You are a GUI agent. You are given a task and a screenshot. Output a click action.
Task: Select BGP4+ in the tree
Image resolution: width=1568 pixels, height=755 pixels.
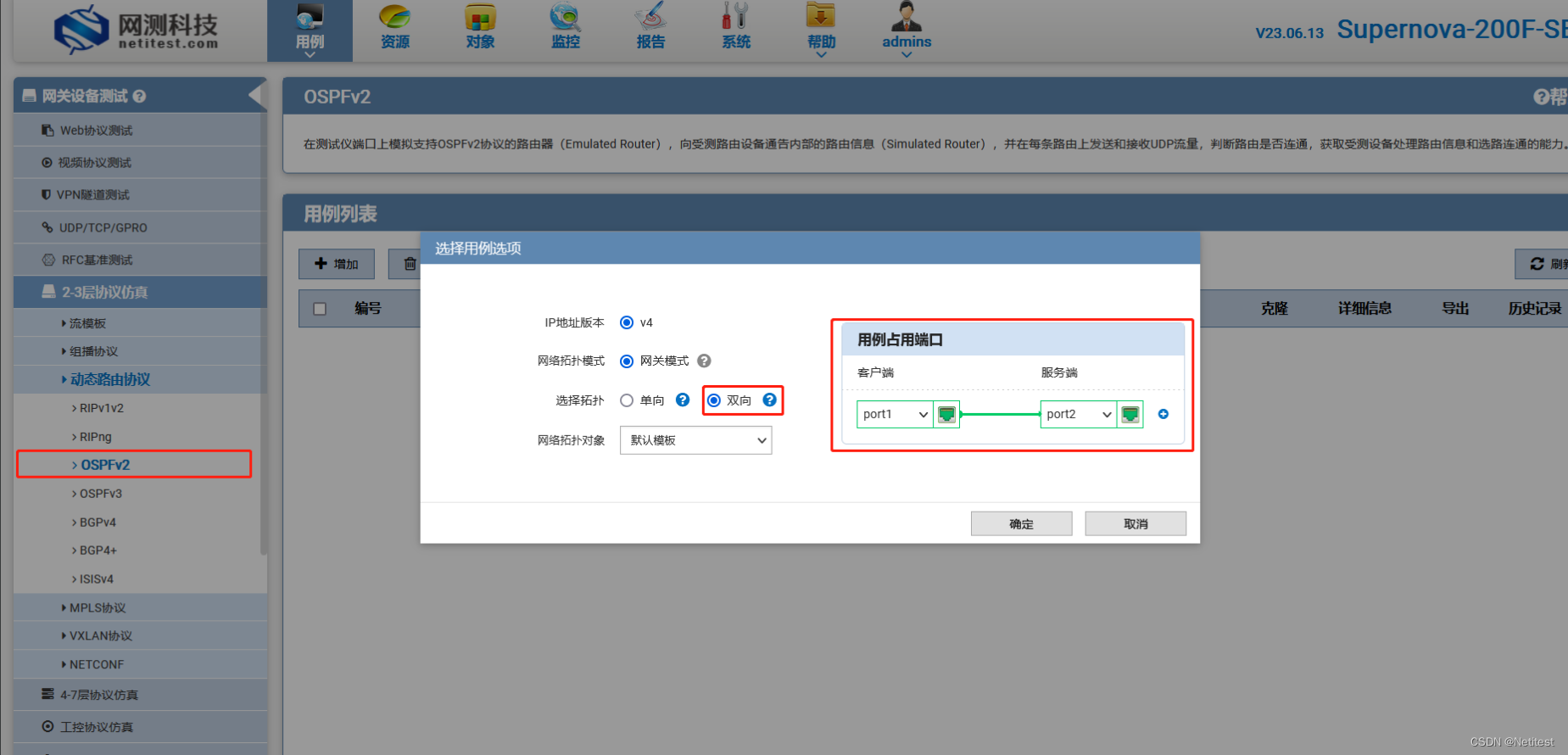coord(98,551)
